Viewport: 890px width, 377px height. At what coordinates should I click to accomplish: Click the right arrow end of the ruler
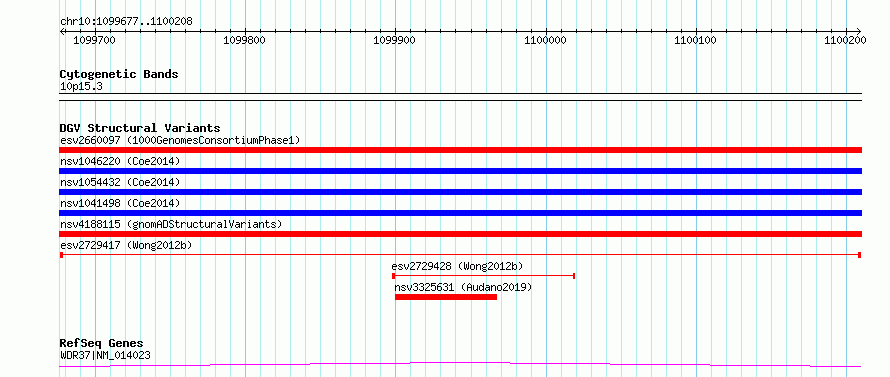pos(859,31)
